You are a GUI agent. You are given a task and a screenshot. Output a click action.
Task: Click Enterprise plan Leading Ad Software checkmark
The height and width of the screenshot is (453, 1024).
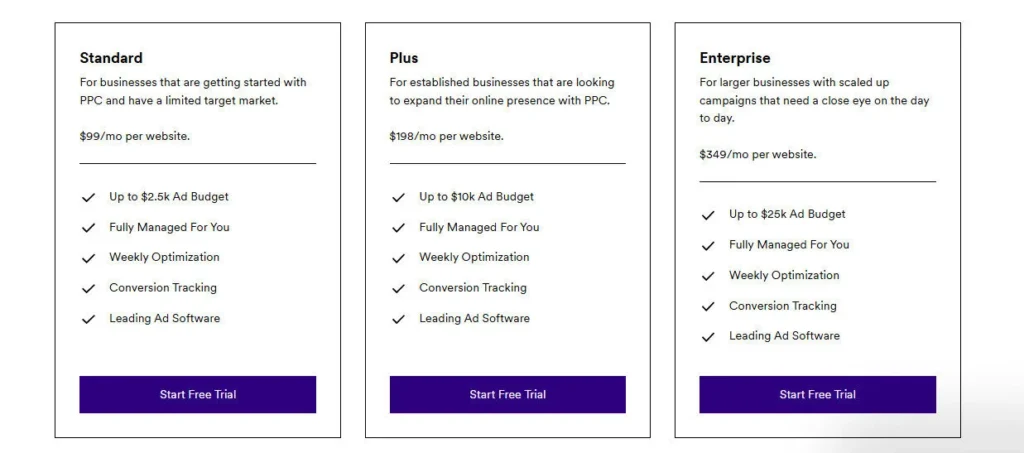708,337
